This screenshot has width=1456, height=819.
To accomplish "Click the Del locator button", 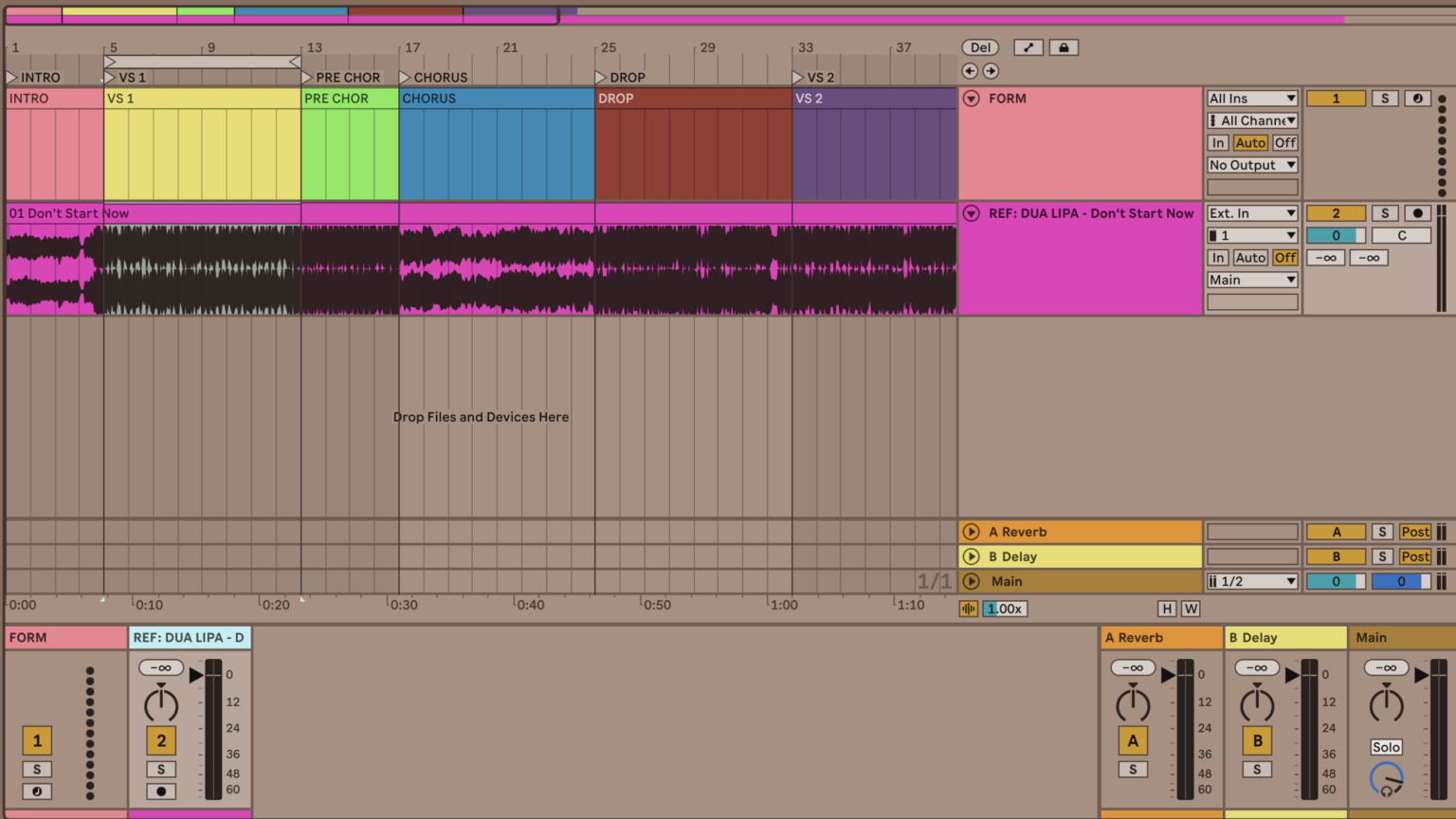I will tap(980, 47).
